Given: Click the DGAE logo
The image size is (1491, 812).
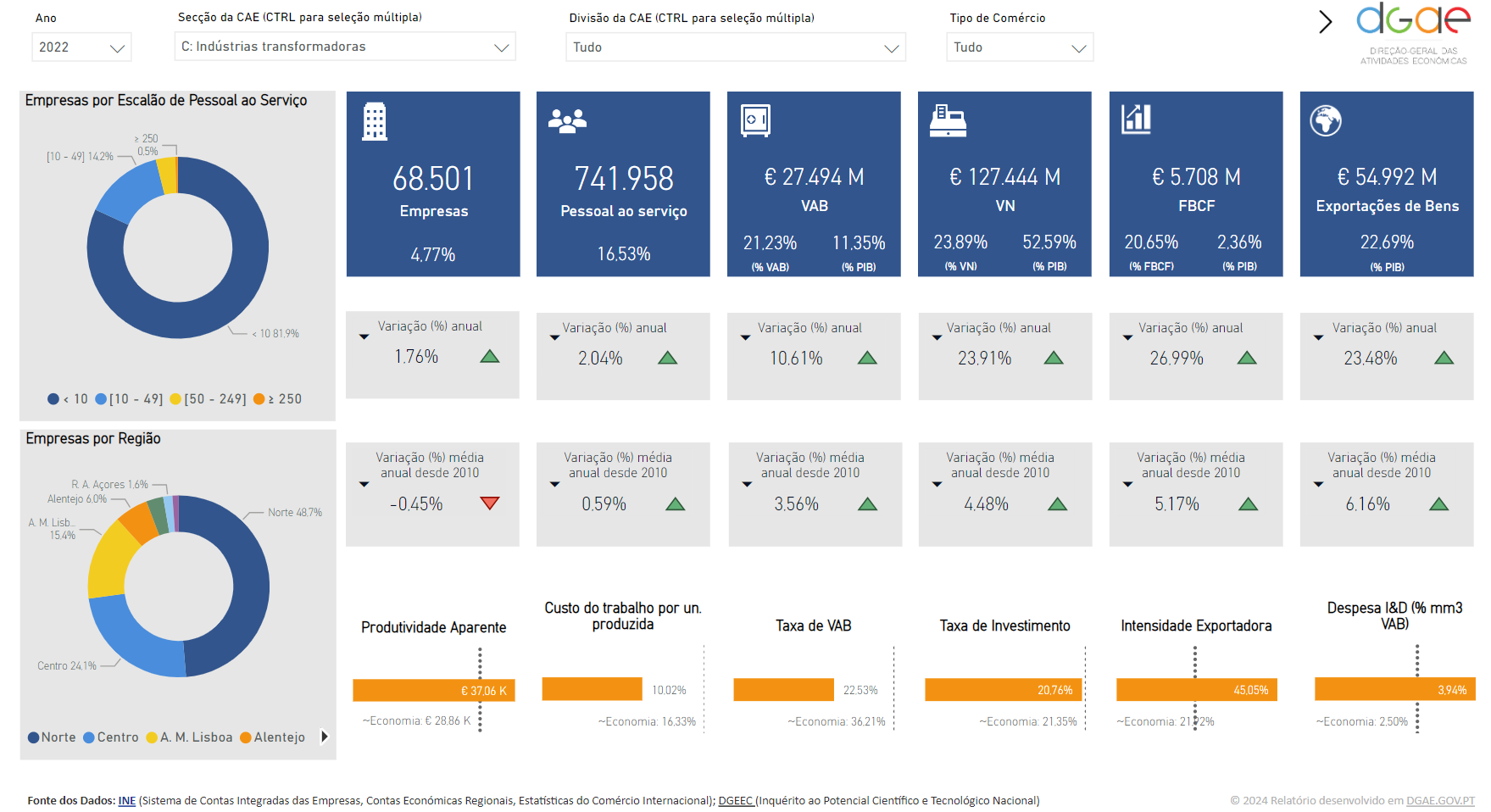Looking at the screenshot, I should click(x=1413, y=34).
